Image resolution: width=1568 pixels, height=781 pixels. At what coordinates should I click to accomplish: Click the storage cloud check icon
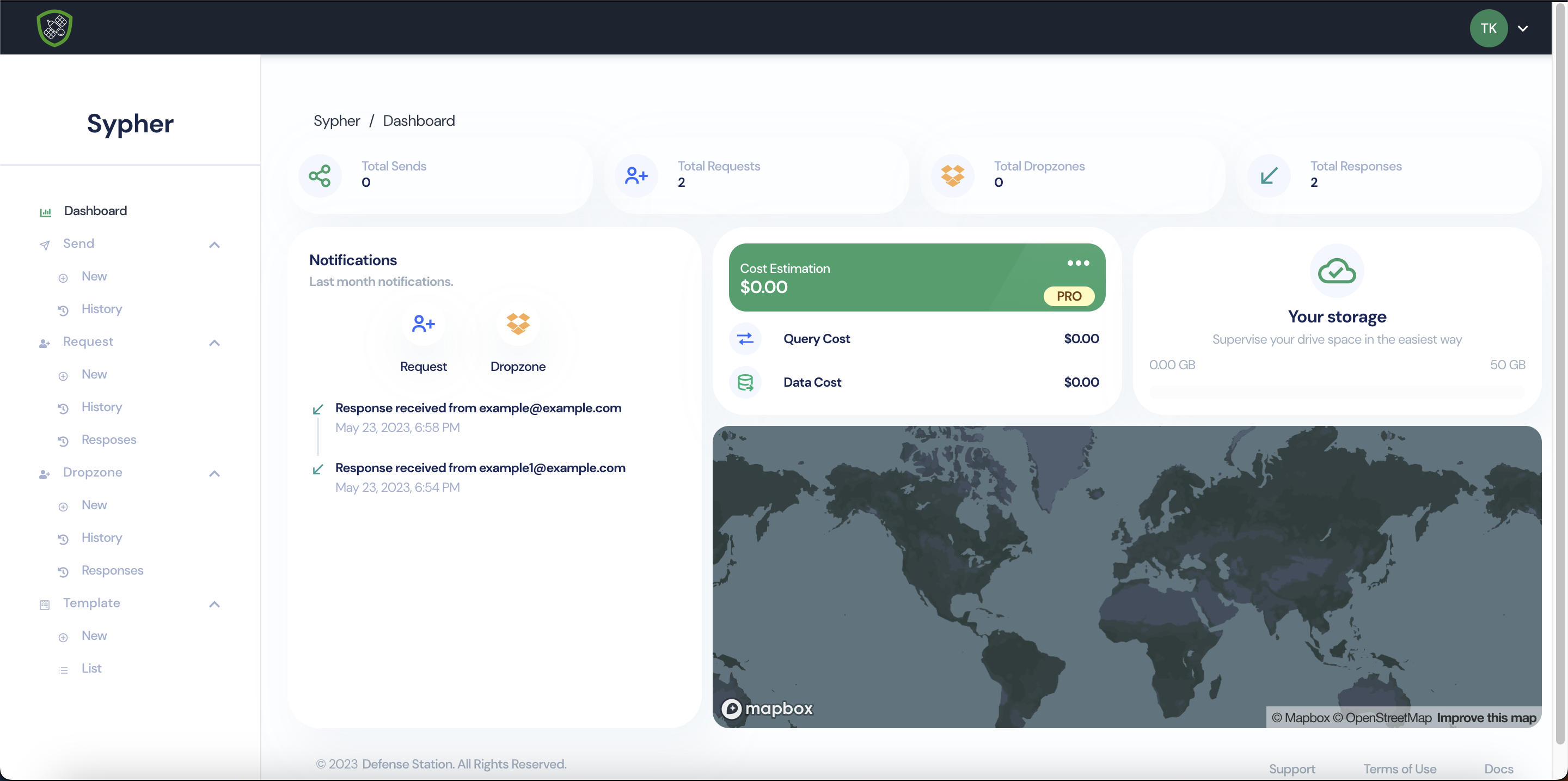tap(1337, 271)
